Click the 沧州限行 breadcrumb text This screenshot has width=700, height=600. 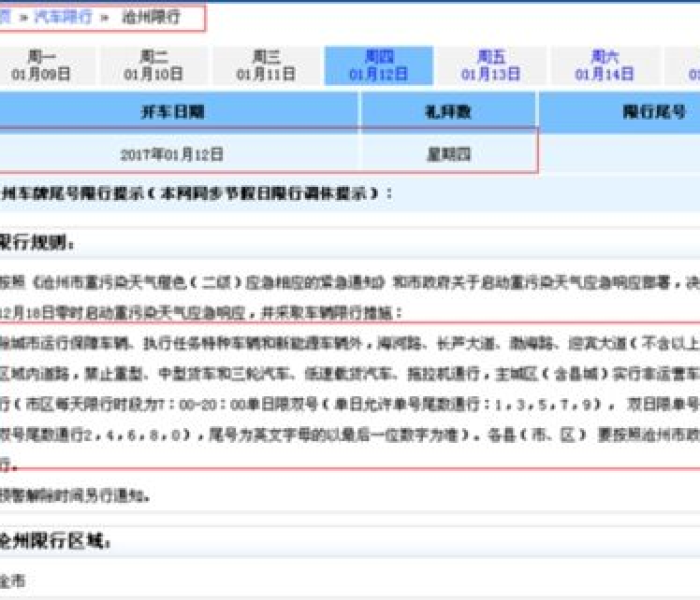151,17
